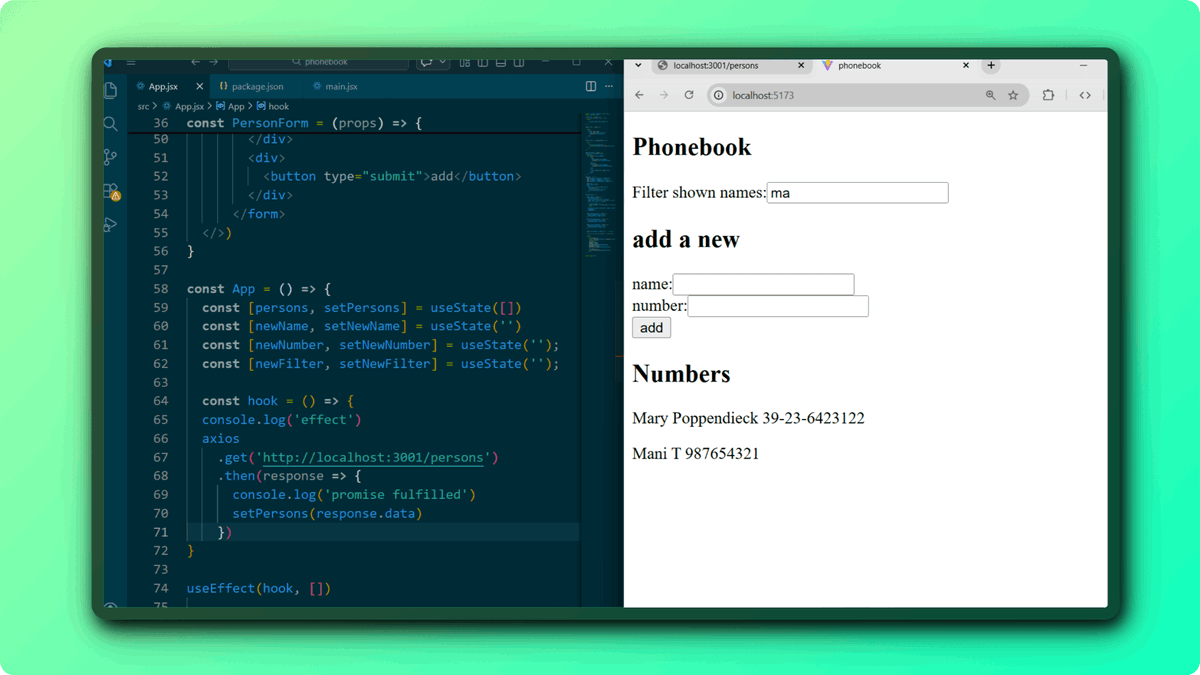Focus the name input field

763,284
